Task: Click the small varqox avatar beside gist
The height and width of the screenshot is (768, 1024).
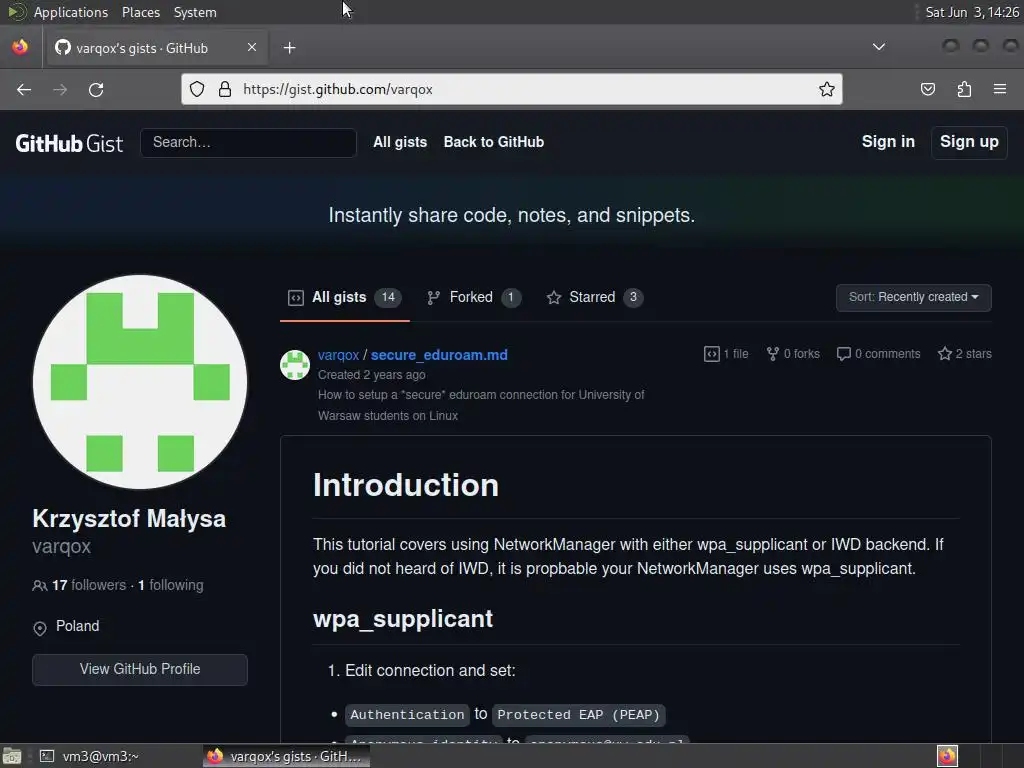Action: (295, 364)
